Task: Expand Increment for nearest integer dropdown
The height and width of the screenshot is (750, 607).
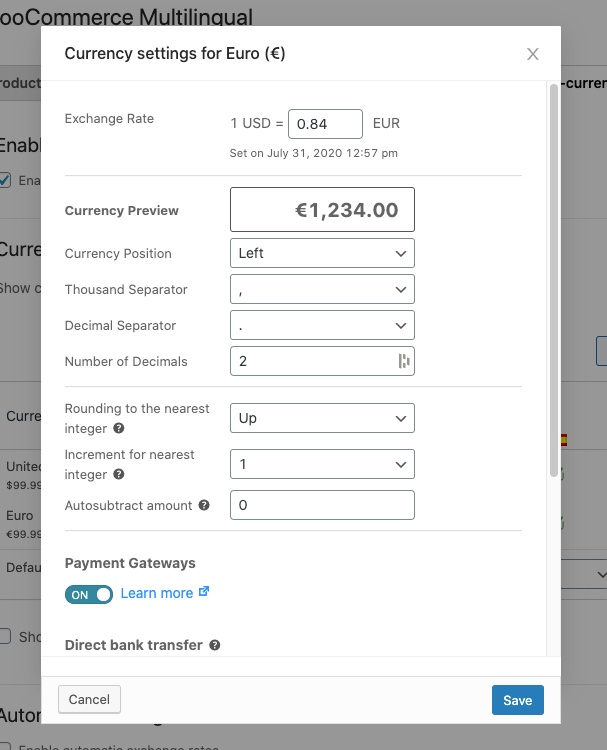Action: tap(322, 464)
